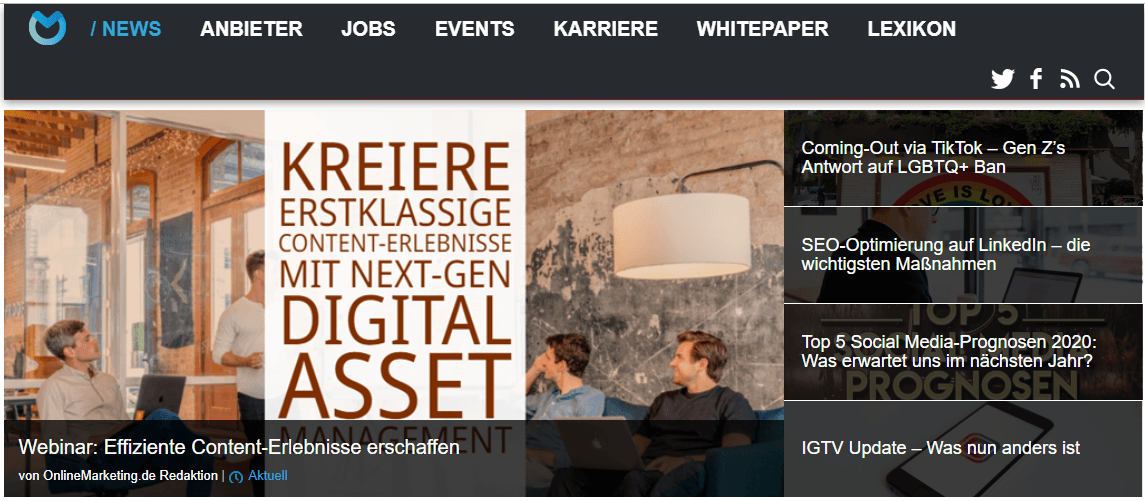The image size is (1145, 501).
Task: Open the Facebook page icon
Action: [1036, 79]
